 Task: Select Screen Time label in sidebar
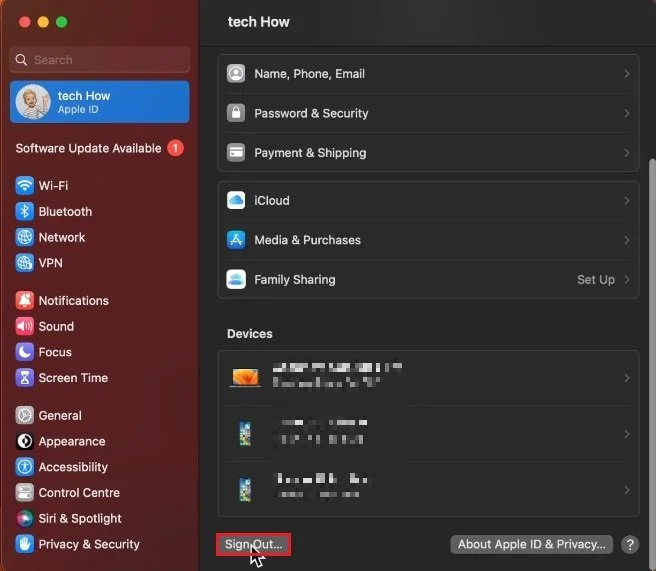(73, 378)
